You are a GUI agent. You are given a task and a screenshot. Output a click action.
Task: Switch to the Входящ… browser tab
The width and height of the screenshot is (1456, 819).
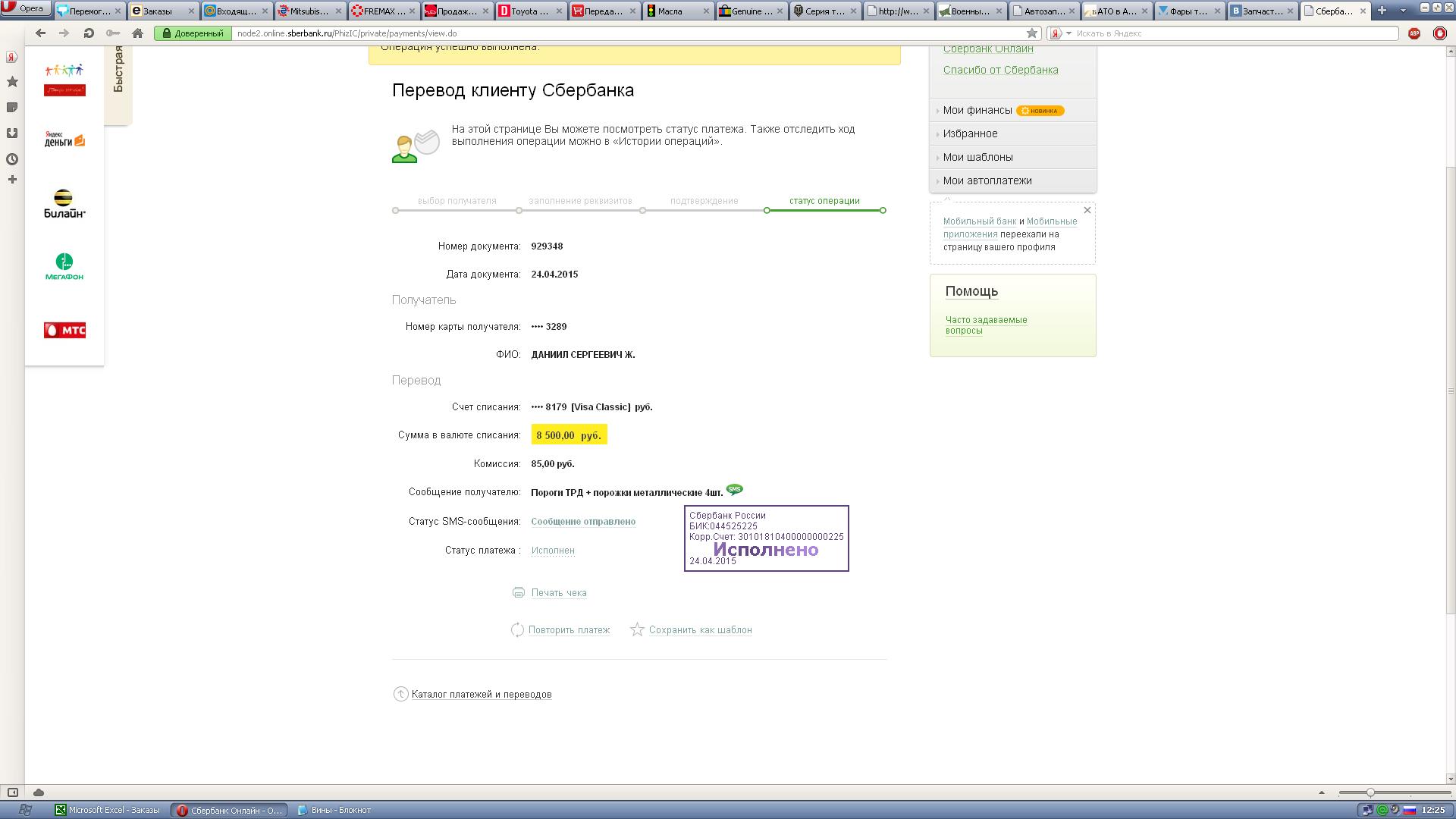(237, 11)
